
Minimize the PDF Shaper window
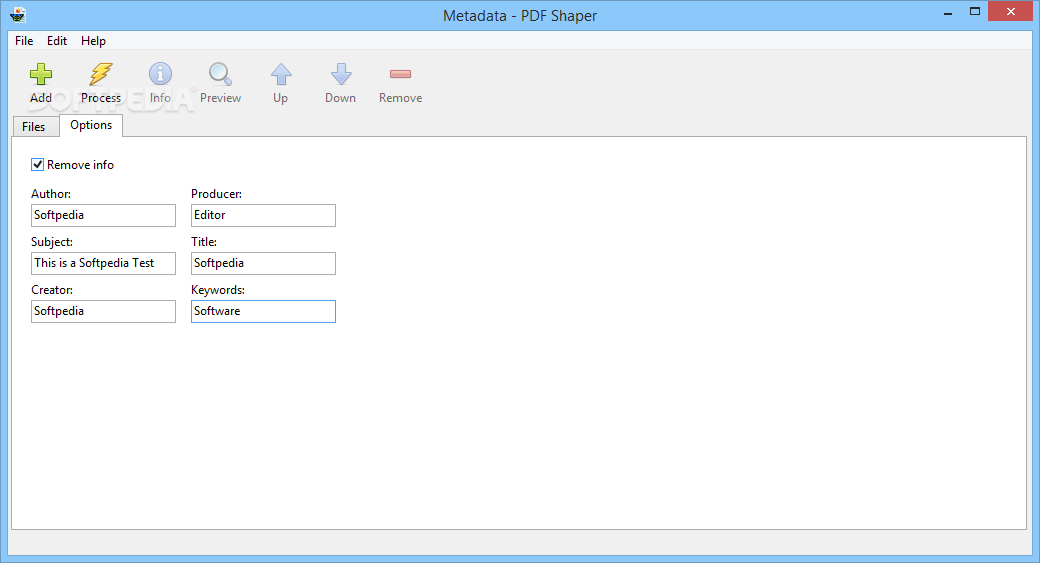tap(948, 12)
